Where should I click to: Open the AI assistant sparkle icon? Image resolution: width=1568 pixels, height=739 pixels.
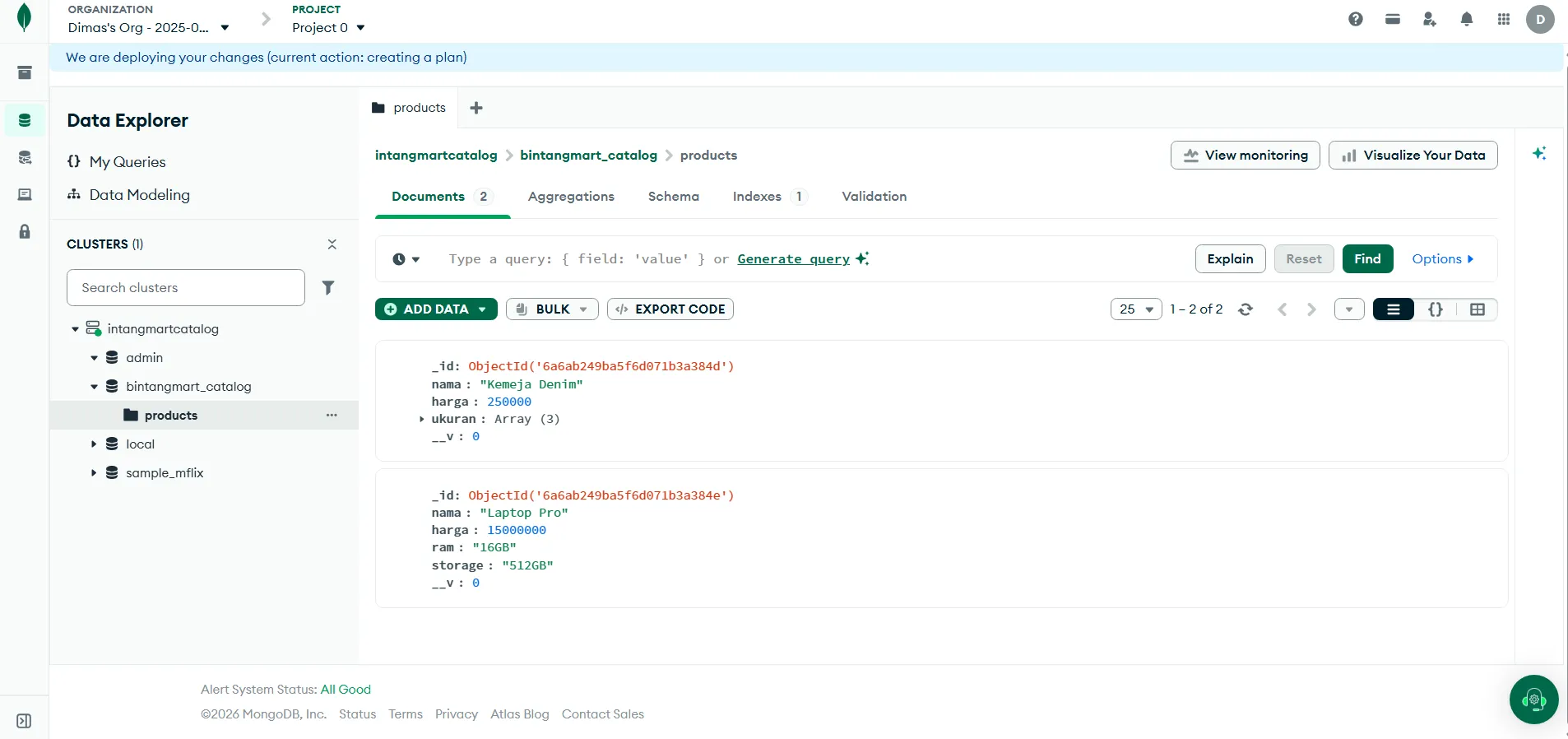tap(1539, 154)
